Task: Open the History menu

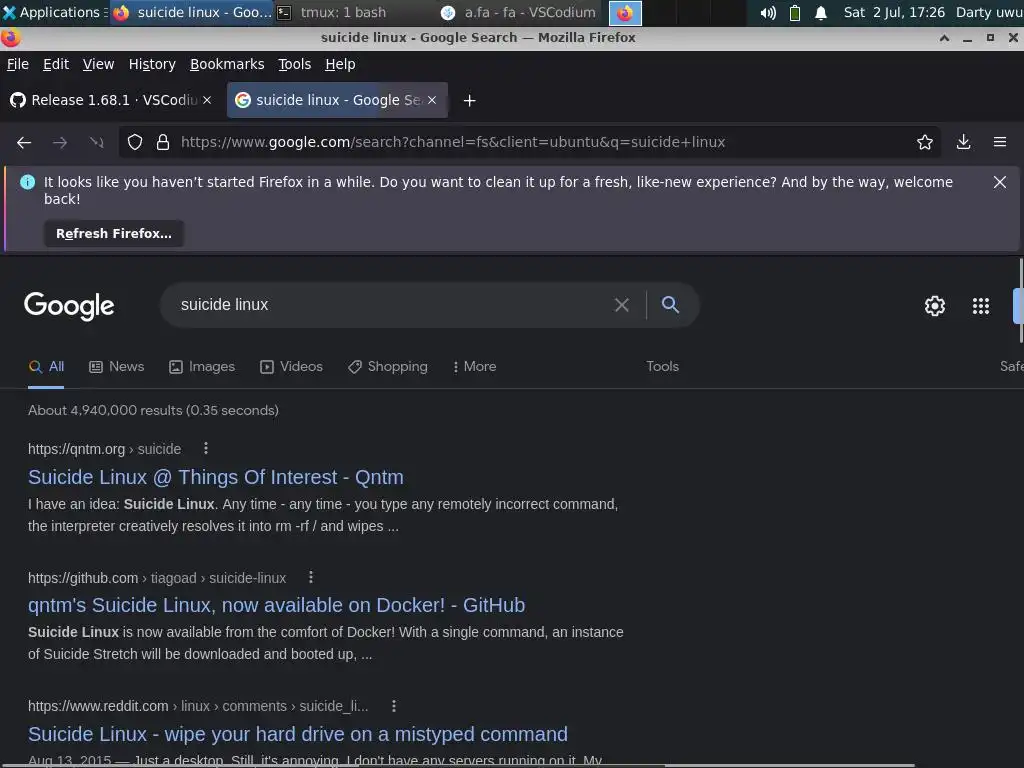Action: [152, 64]
